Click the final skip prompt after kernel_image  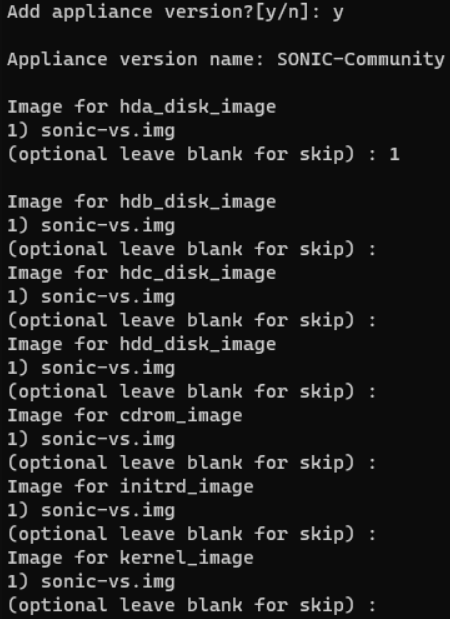tap(192, 605)
